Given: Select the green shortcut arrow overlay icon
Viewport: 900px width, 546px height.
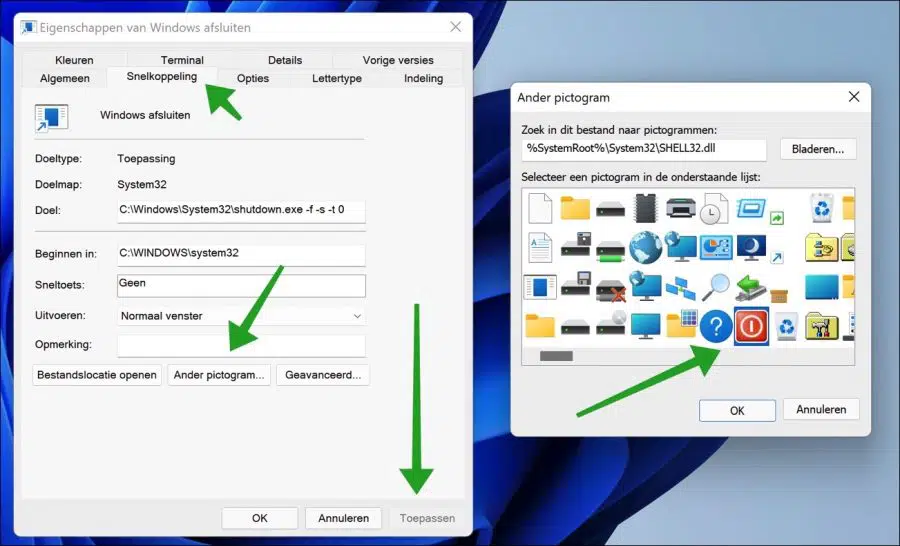Looking at the screenshot, I should [777, 218].
